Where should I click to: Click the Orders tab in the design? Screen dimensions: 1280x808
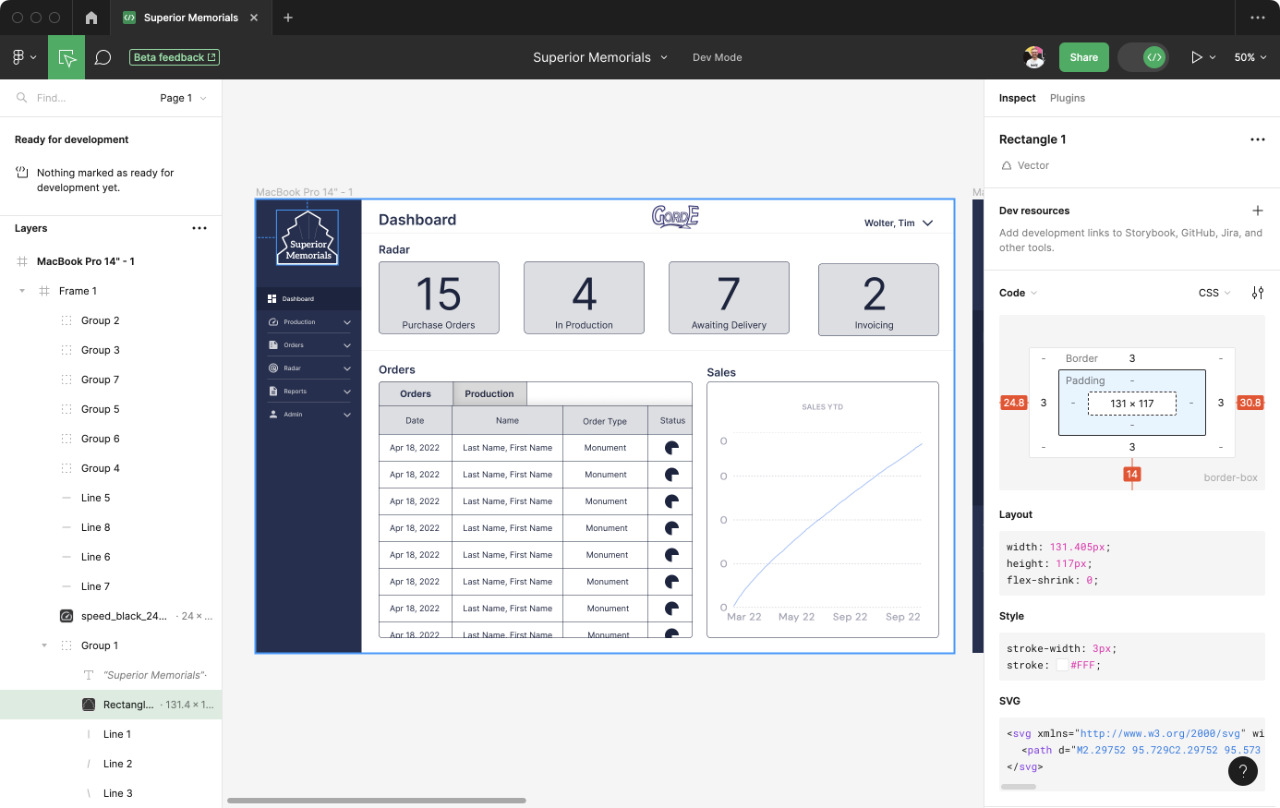click(416, 394)
